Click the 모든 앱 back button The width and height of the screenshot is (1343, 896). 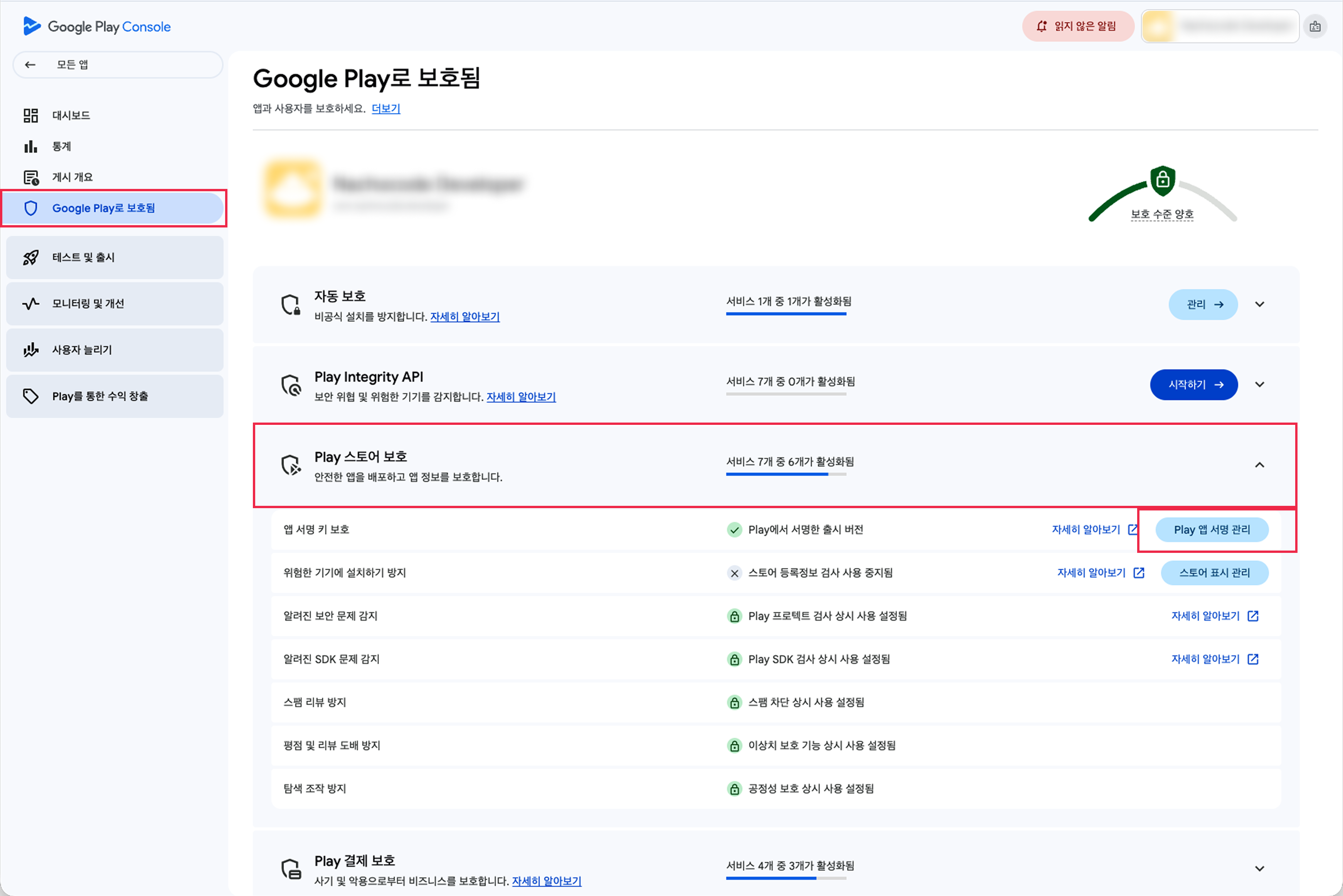click(x=118, y=64)
